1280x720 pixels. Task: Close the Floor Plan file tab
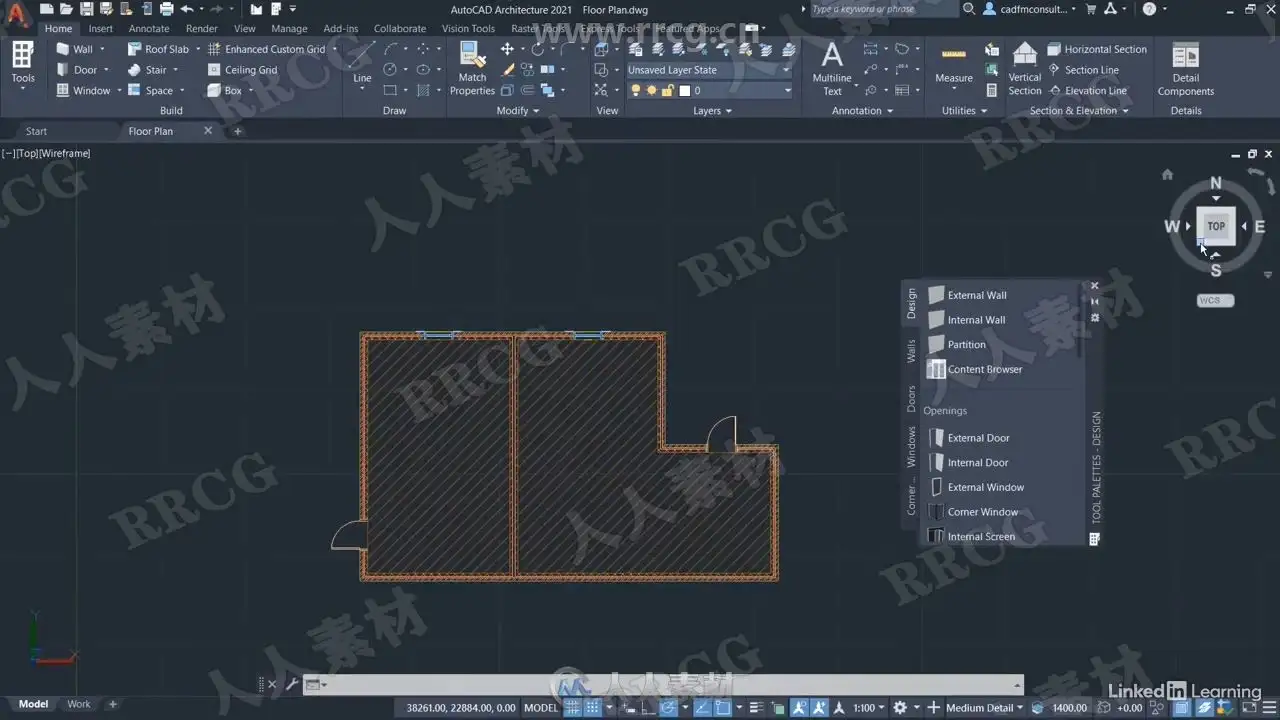point(208,131)
